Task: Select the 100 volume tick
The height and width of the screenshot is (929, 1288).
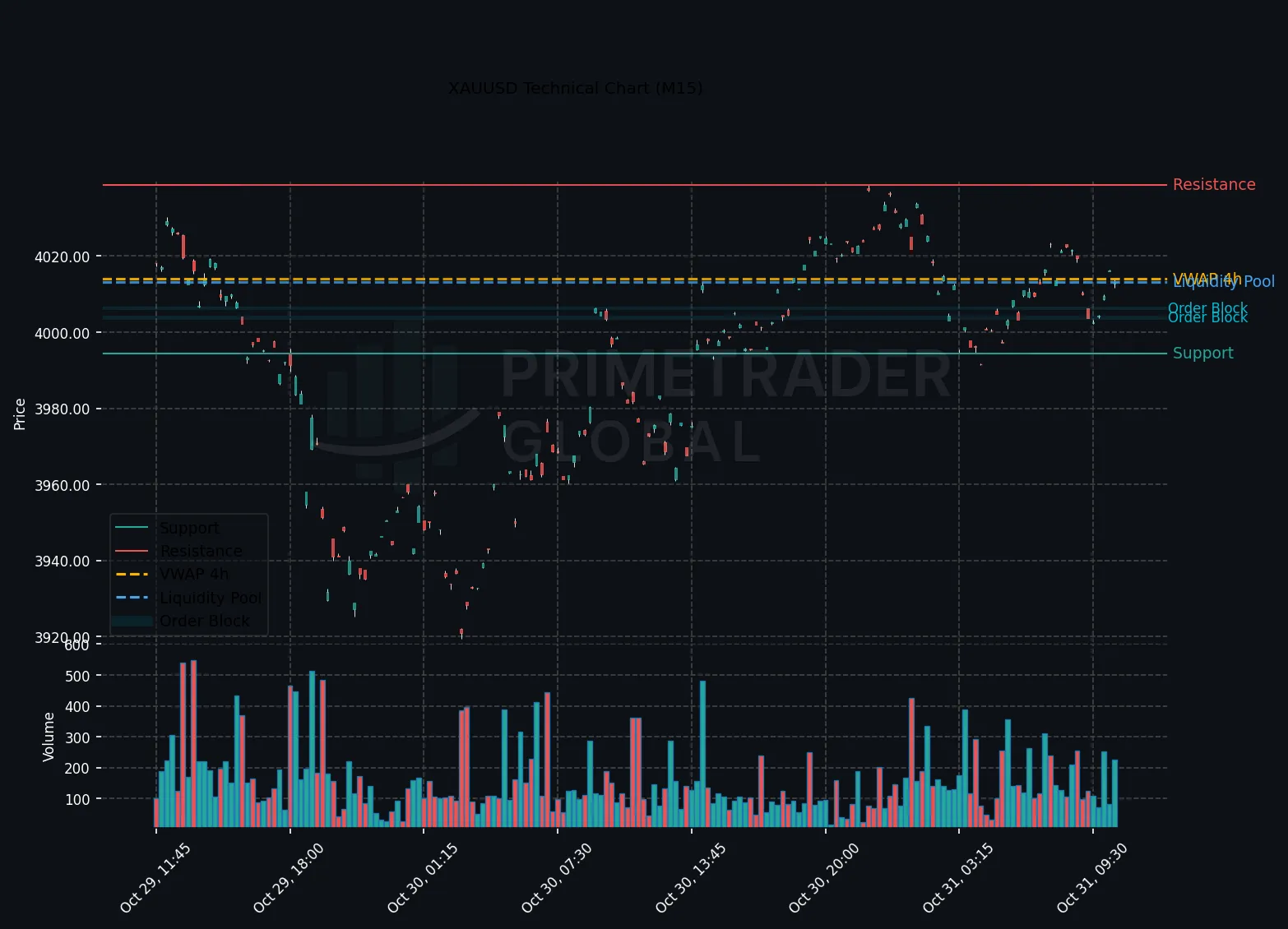Action: click(x=77, y=800)
